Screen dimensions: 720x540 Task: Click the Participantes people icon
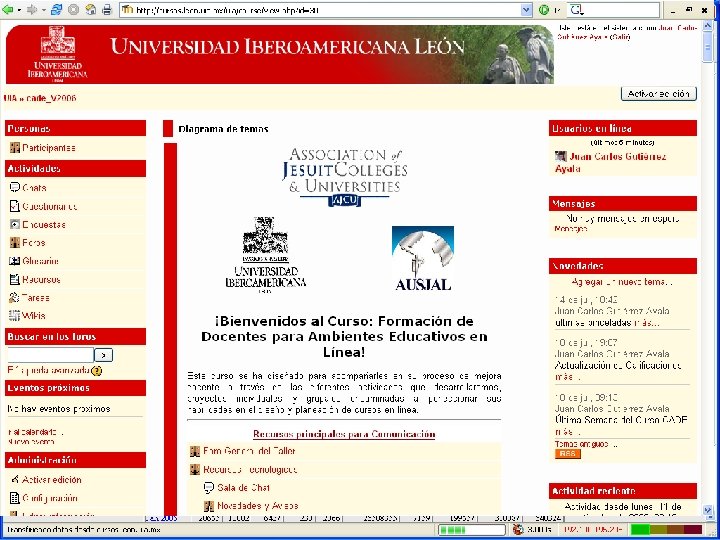pyautogui.click(x=15, y=148)
